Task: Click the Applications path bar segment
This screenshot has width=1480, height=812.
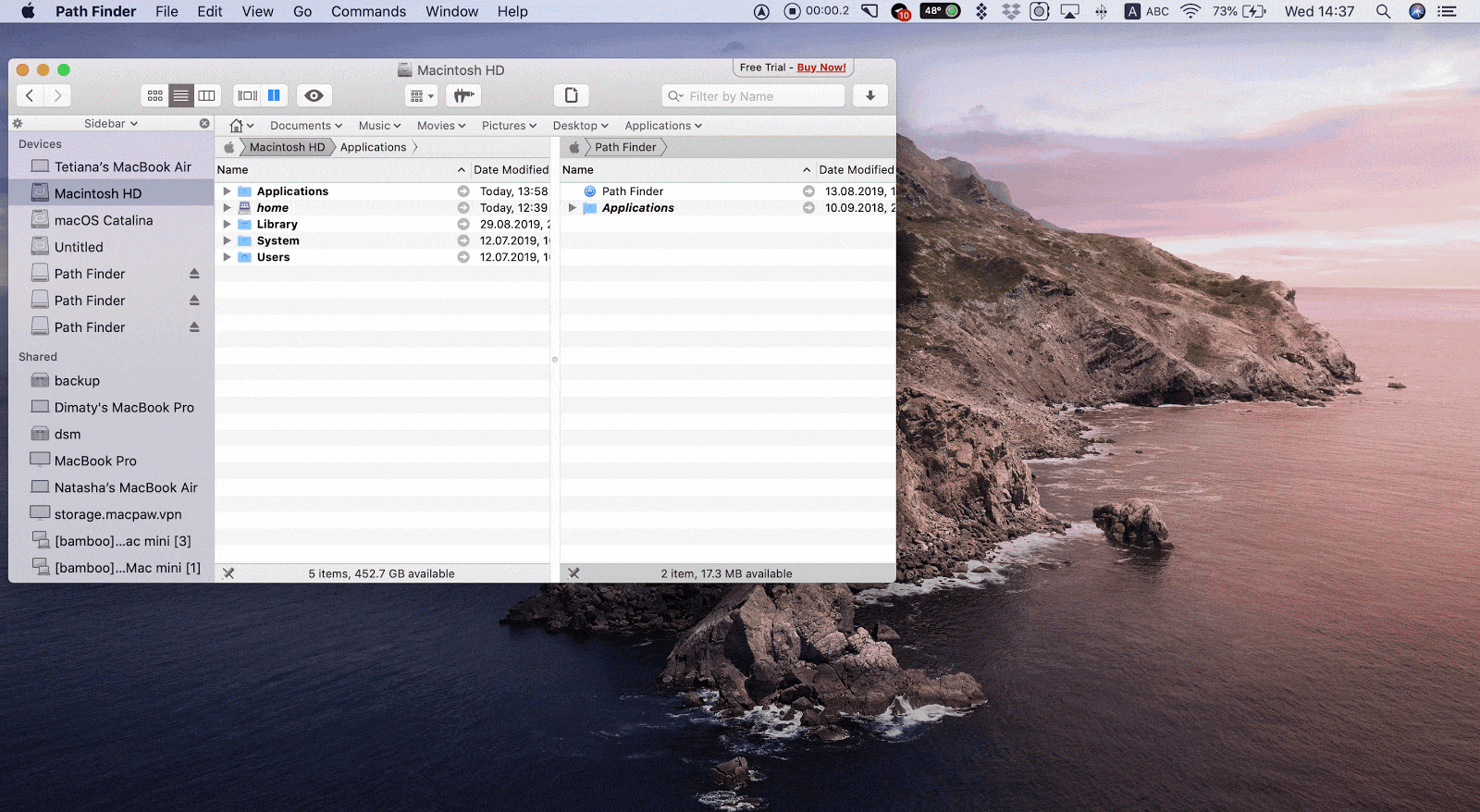Action: [374, 147]
